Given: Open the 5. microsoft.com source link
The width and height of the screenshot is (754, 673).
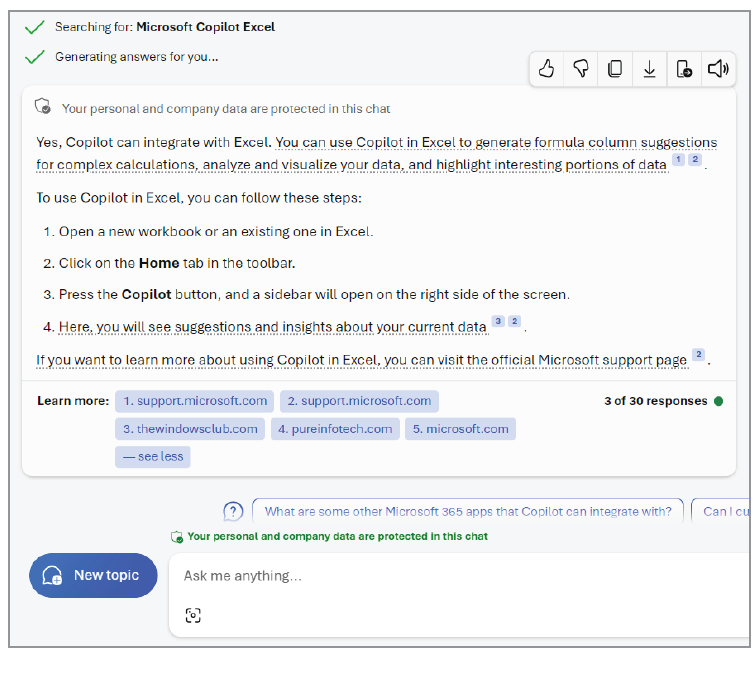Looking at the screenshot, I should click(460, 429).
